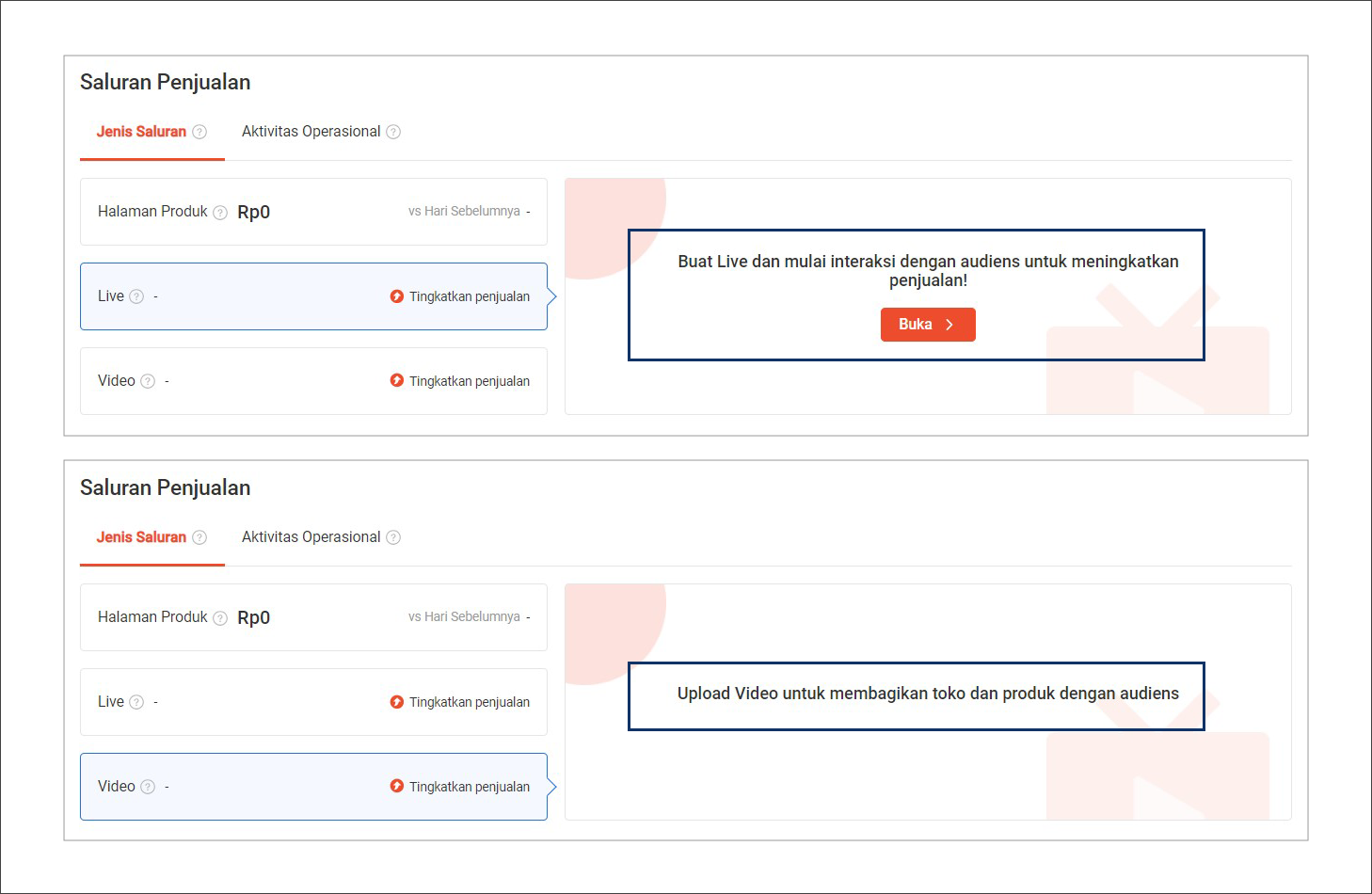Select the Halaman Produk card in upper panel

313,212
